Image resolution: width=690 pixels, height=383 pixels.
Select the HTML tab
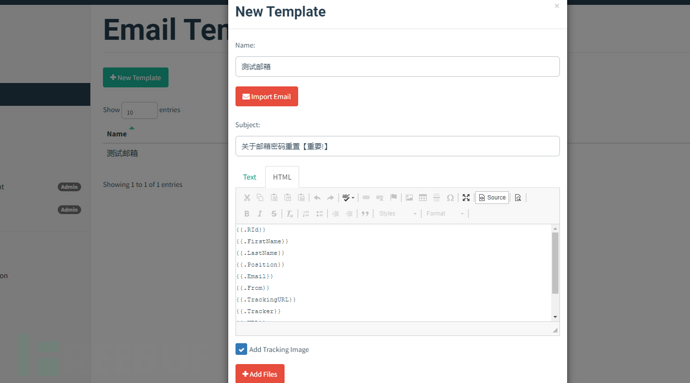tap(282, 177)
